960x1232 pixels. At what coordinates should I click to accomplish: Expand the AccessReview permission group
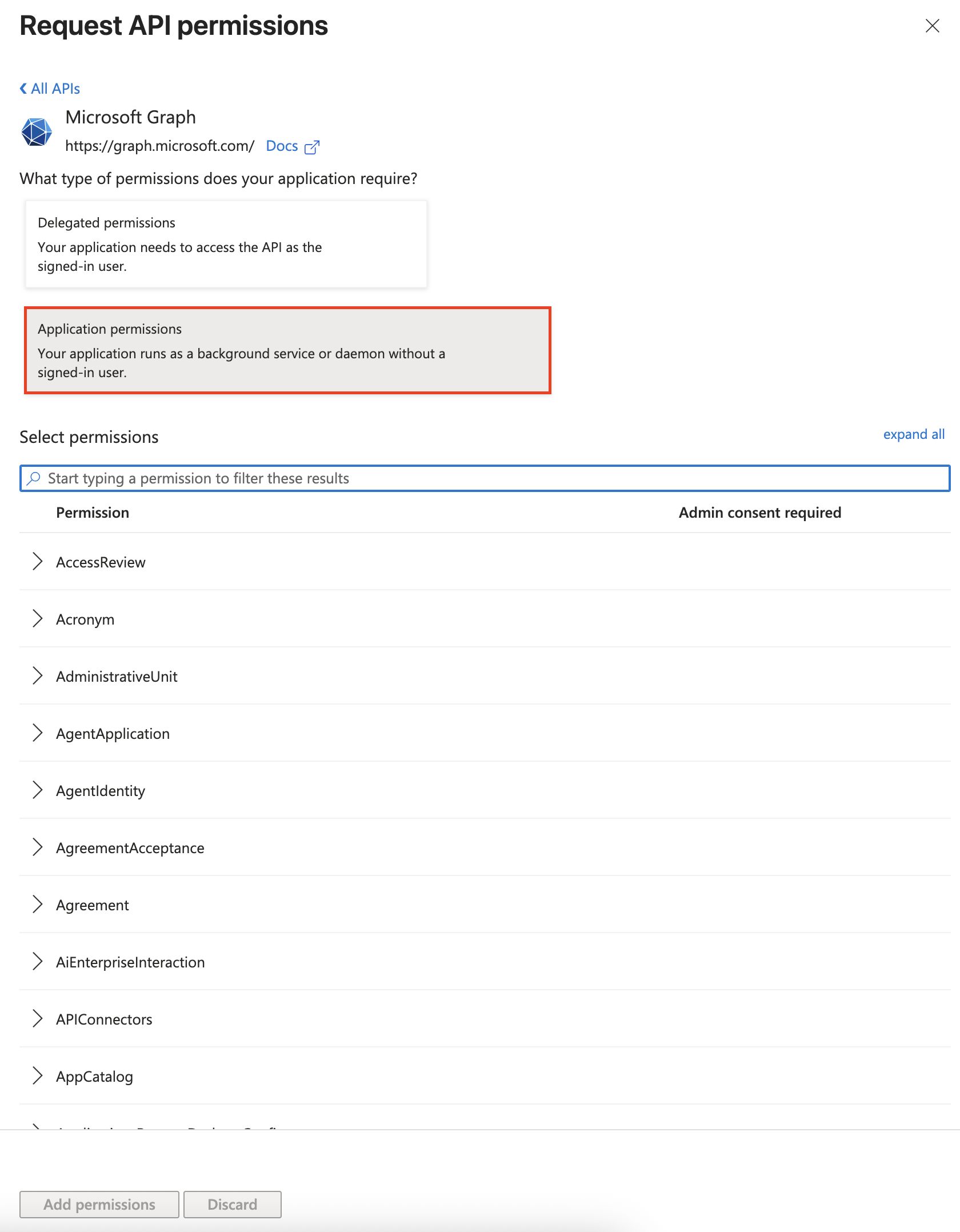pyautogui.click(x=38, y=562)
